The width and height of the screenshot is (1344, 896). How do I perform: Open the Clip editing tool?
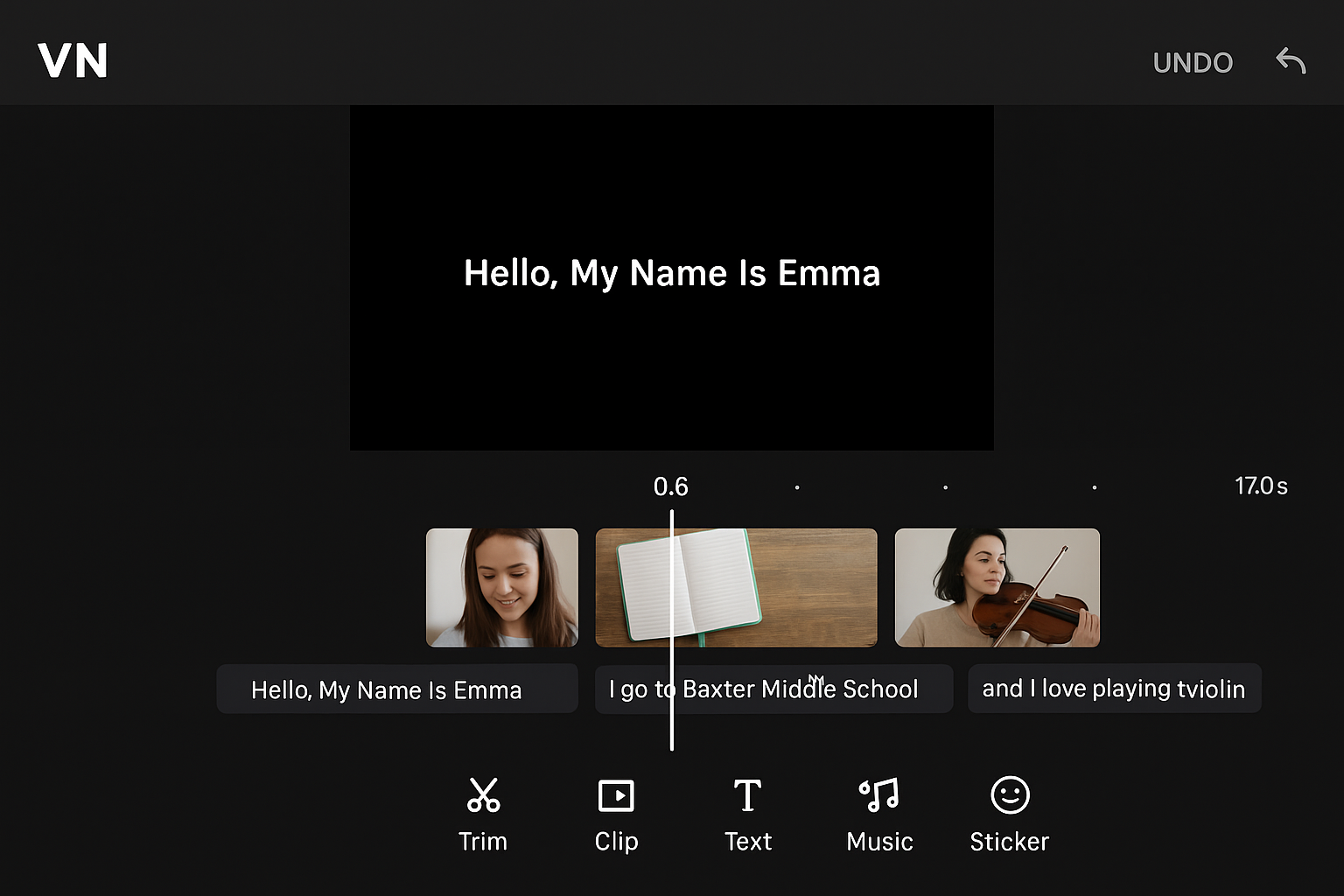pos(616,814)
